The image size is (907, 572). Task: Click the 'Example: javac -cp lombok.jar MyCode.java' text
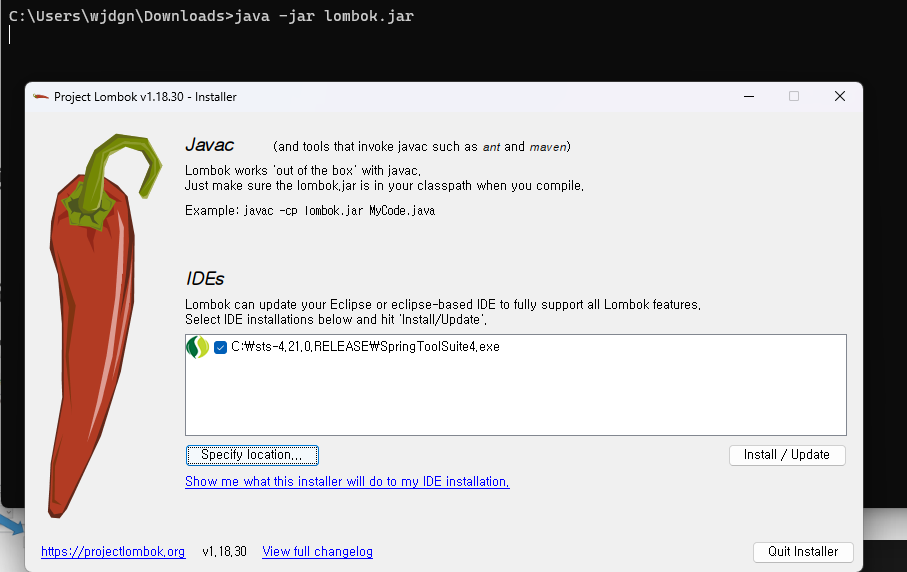[x=310, y=211]
